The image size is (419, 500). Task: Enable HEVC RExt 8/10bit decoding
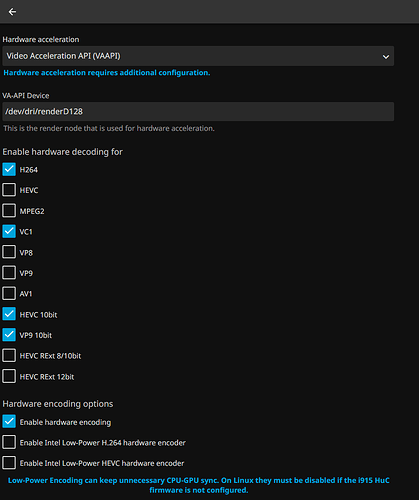click(9, 356)
